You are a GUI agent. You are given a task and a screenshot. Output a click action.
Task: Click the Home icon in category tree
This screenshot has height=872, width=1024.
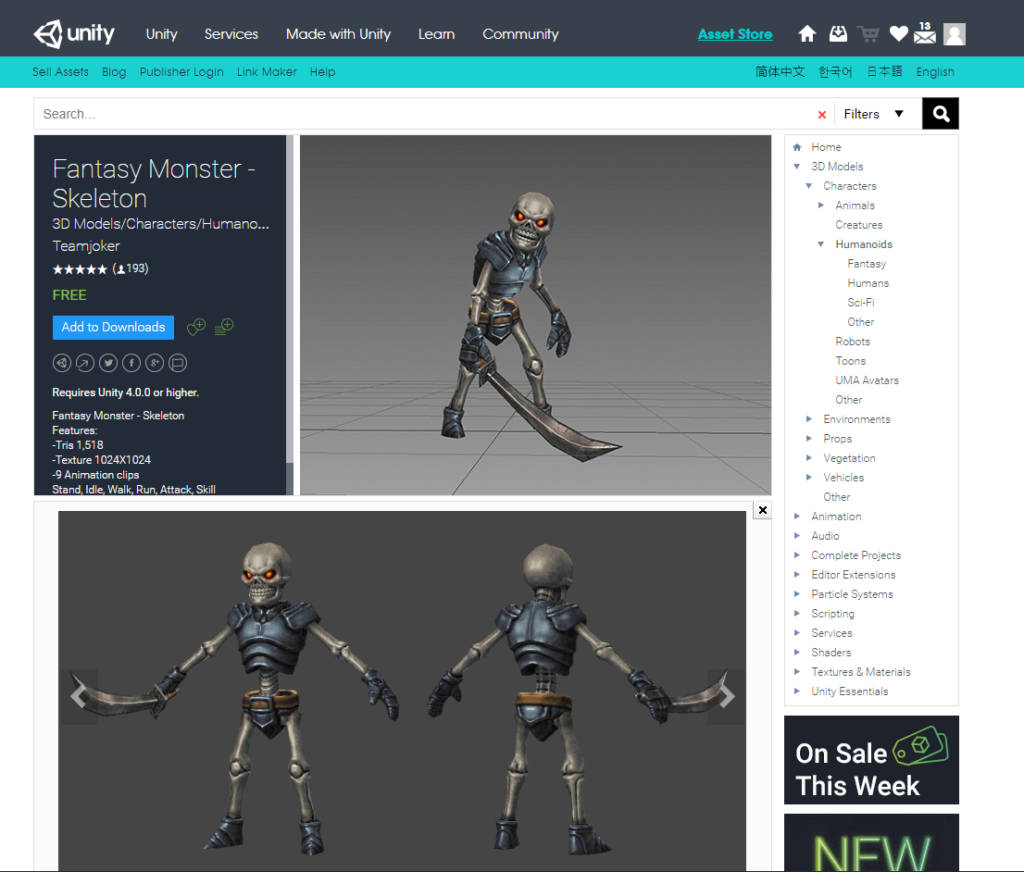click(797, 147)
